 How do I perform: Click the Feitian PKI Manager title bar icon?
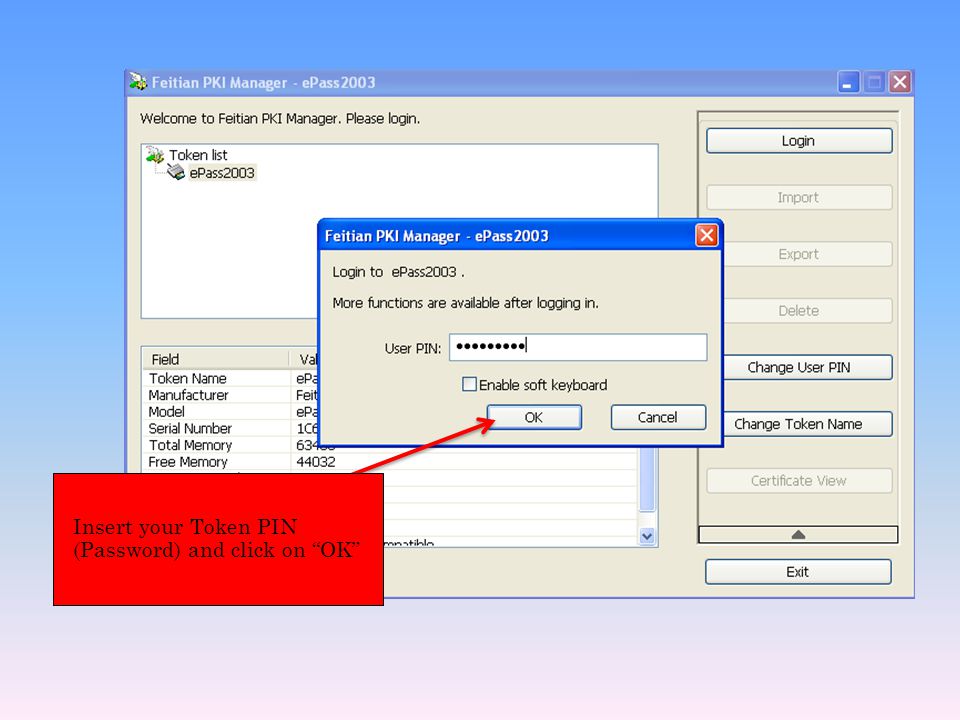[138, 82]
